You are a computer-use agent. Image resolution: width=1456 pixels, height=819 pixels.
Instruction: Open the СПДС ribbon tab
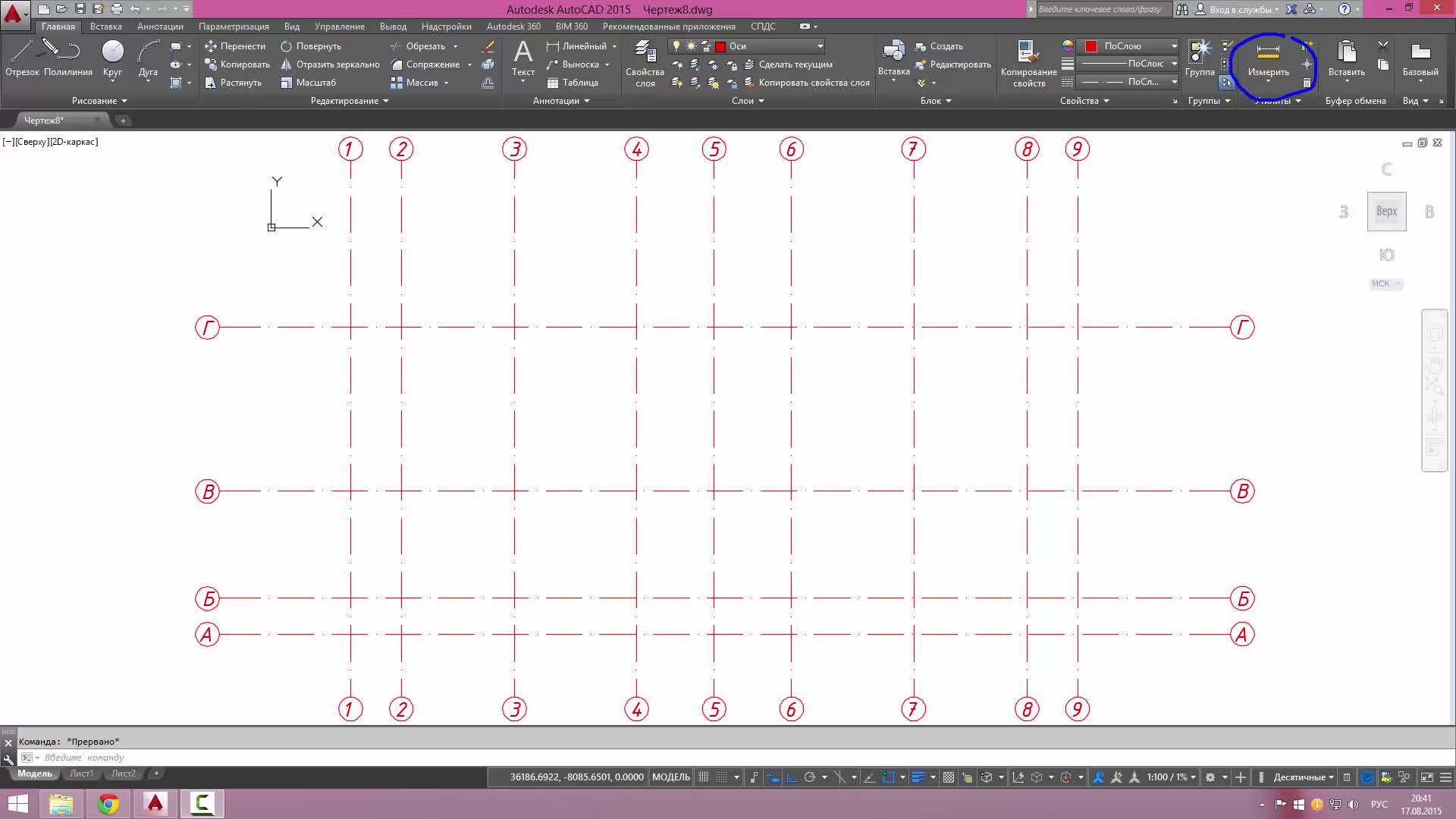click(x=763, y=27)
